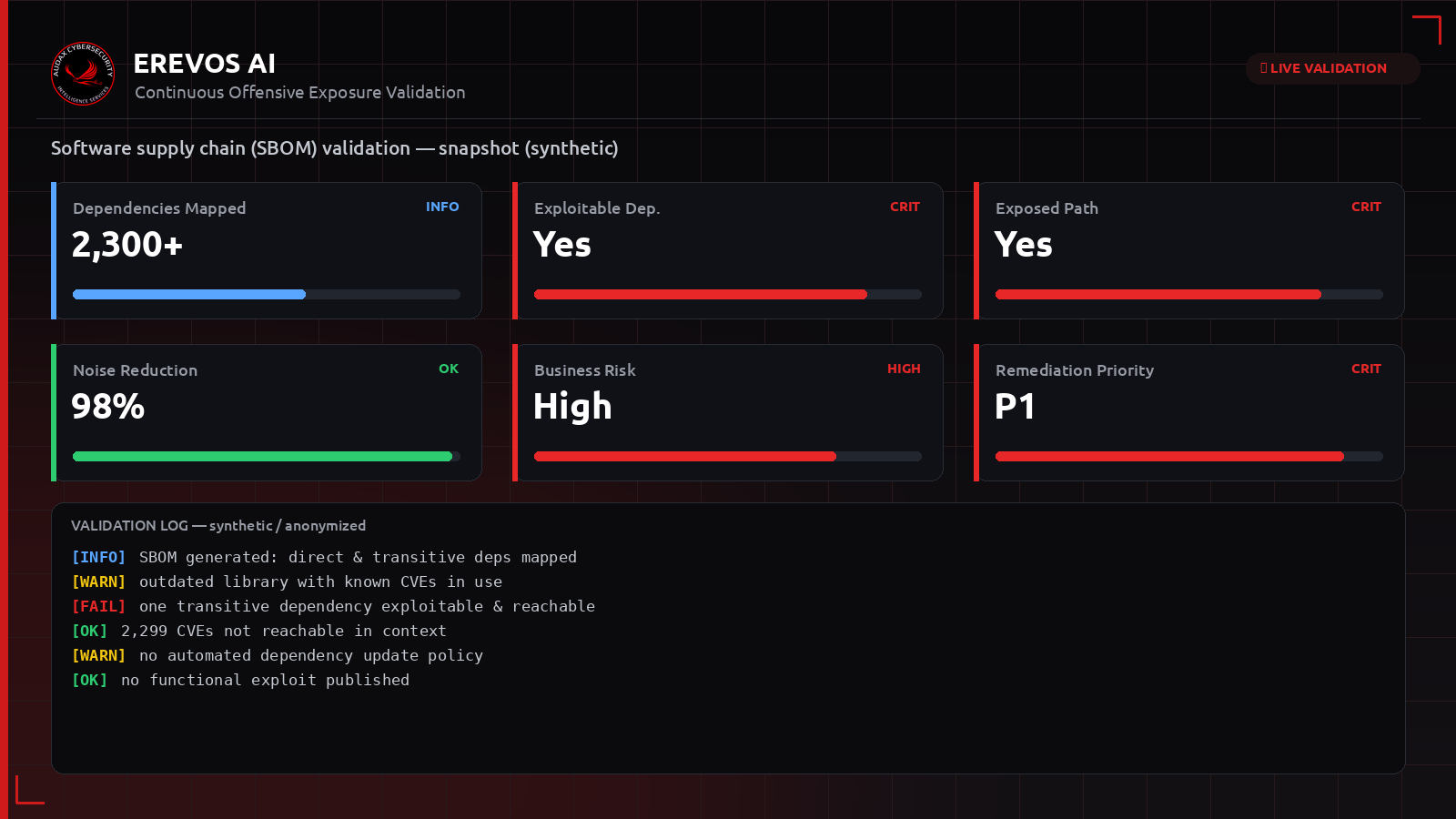Select the 'SBOM generated: direct & transitive deps mapped' line

358,557
